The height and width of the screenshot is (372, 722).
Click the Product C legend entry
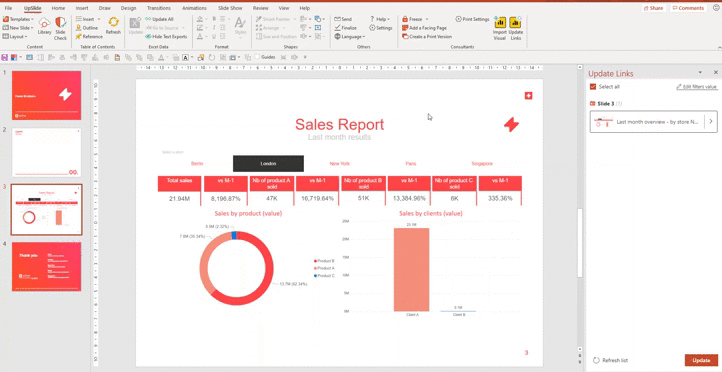pos(324,275)
